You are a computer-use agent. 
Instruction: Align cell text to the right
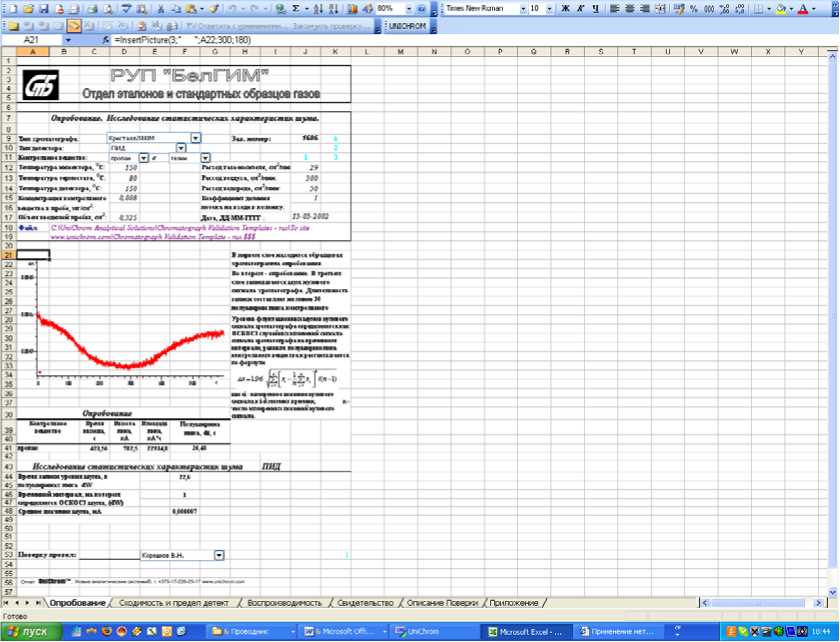[645, 9]
